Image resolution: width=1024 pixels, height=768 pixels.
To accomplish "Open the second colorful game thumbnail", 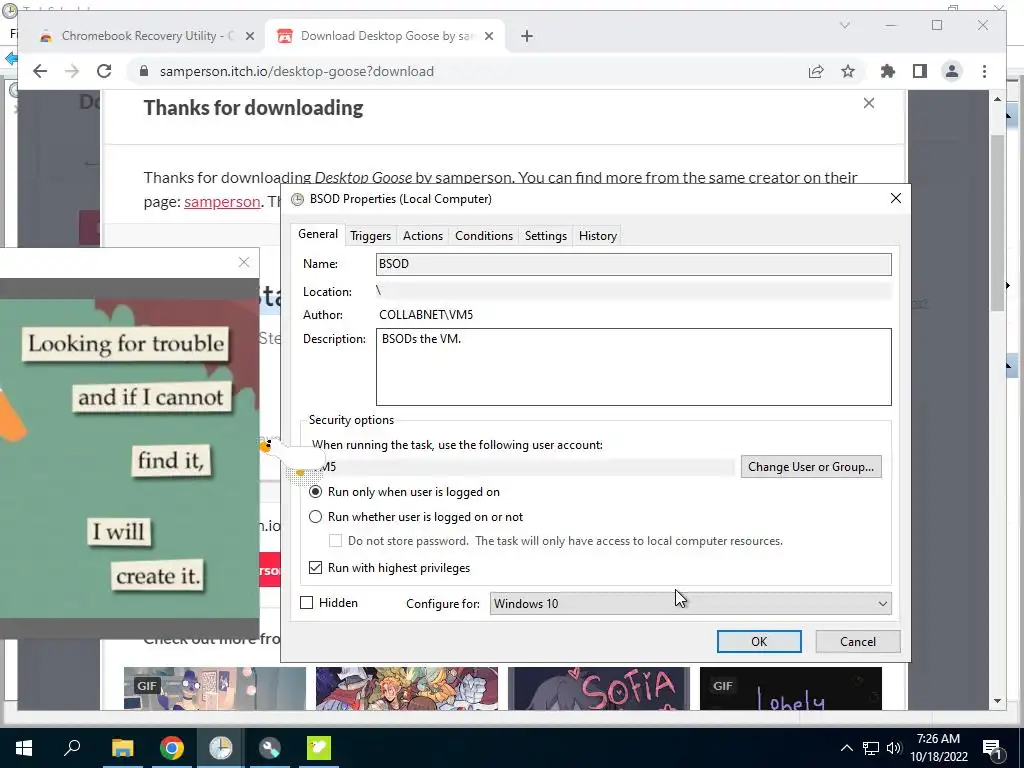I will [407, 688].
